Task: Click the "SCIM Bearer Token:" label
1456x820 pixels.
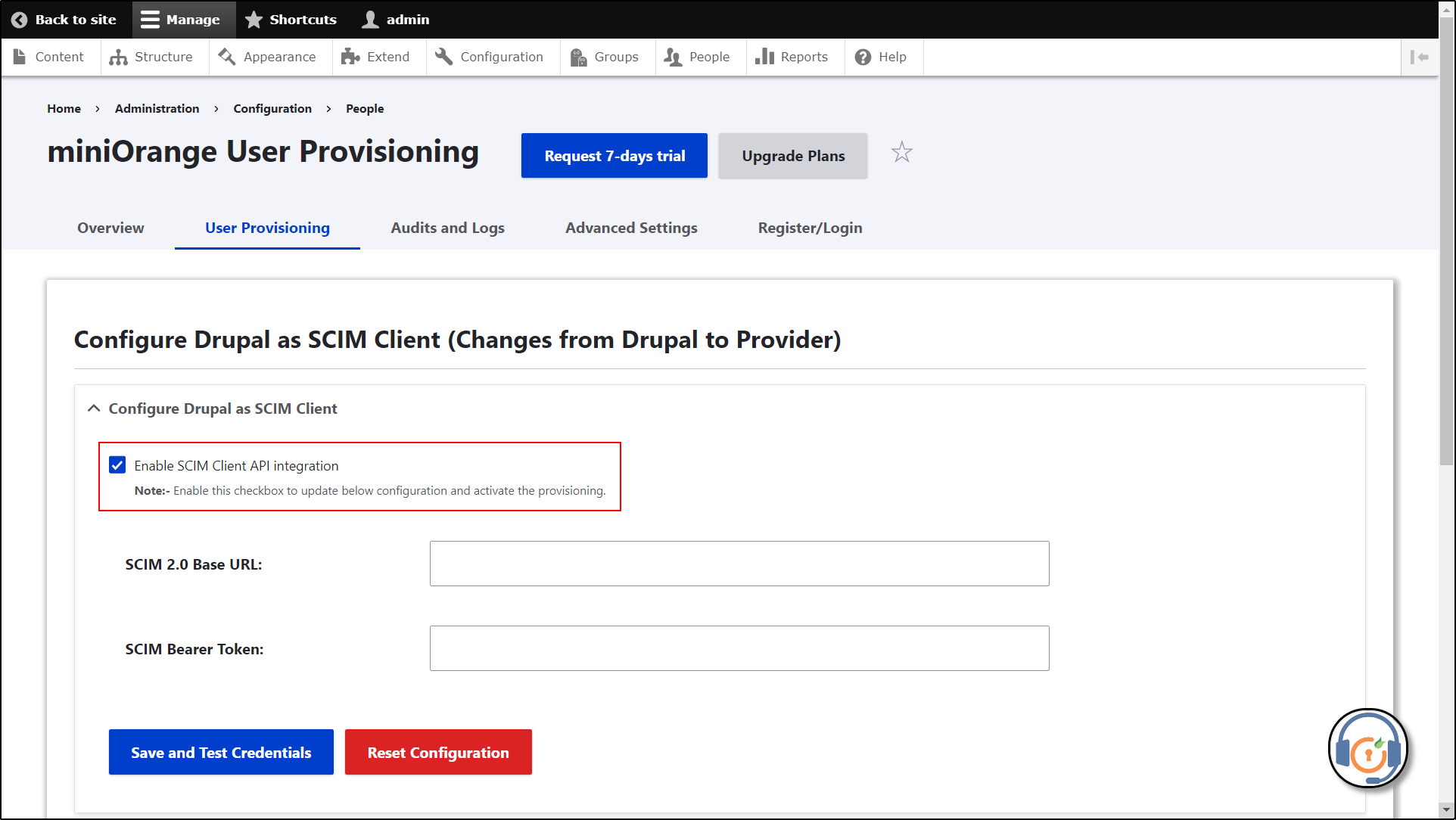Action: (194, 649)
